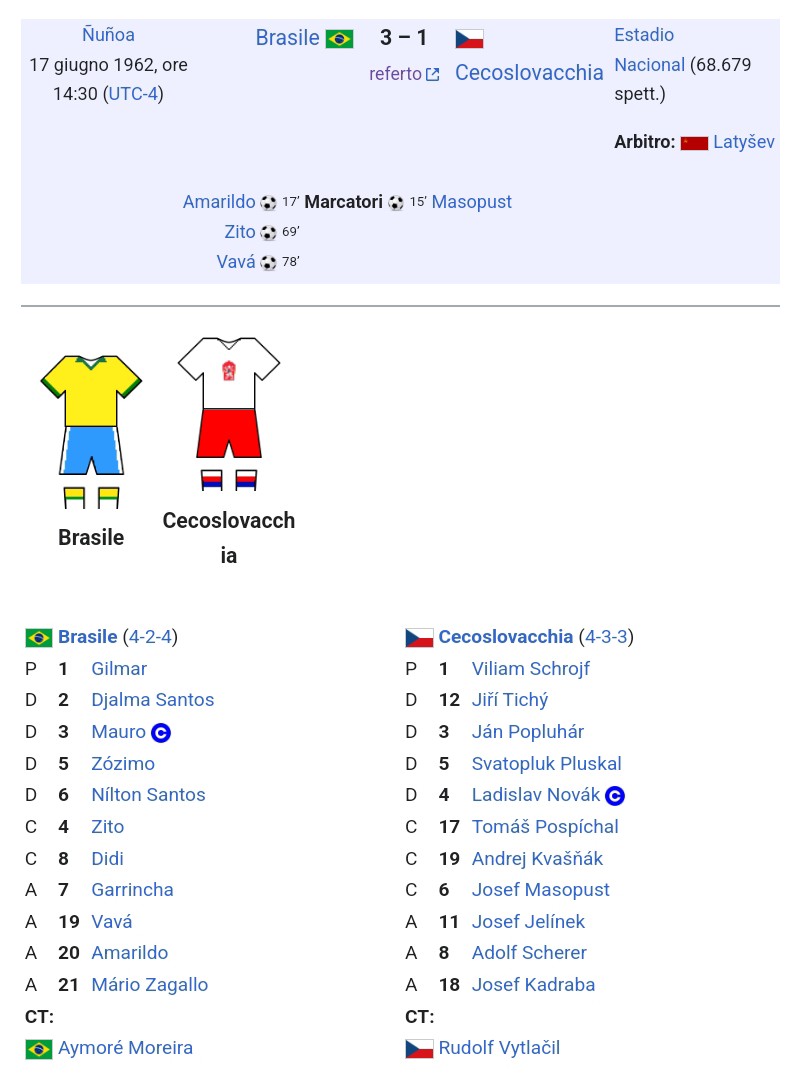Go to referee Latyšev's page

click(743, 142)
